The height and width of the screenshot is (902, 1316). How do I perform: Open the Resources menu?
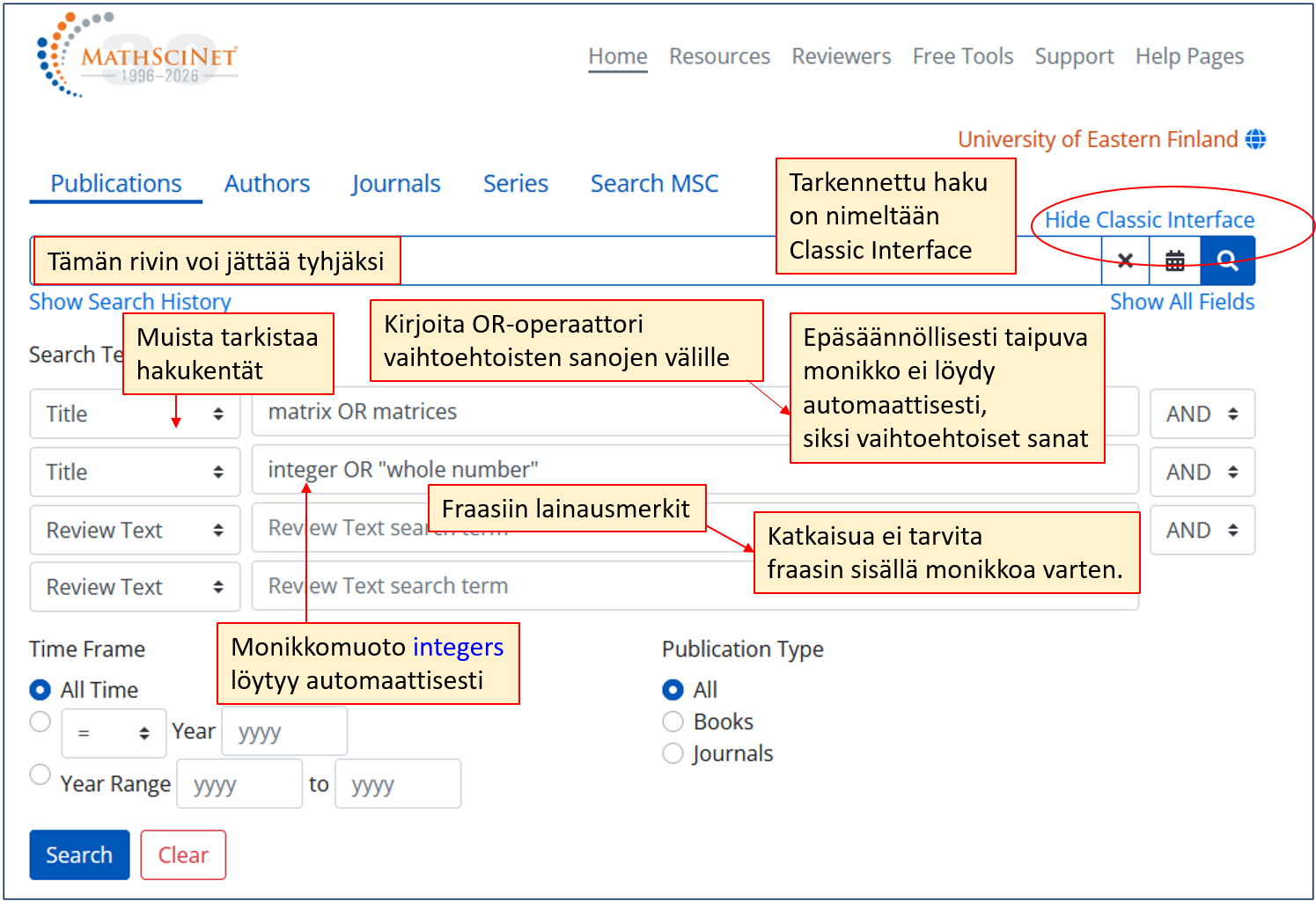(720, 56)
